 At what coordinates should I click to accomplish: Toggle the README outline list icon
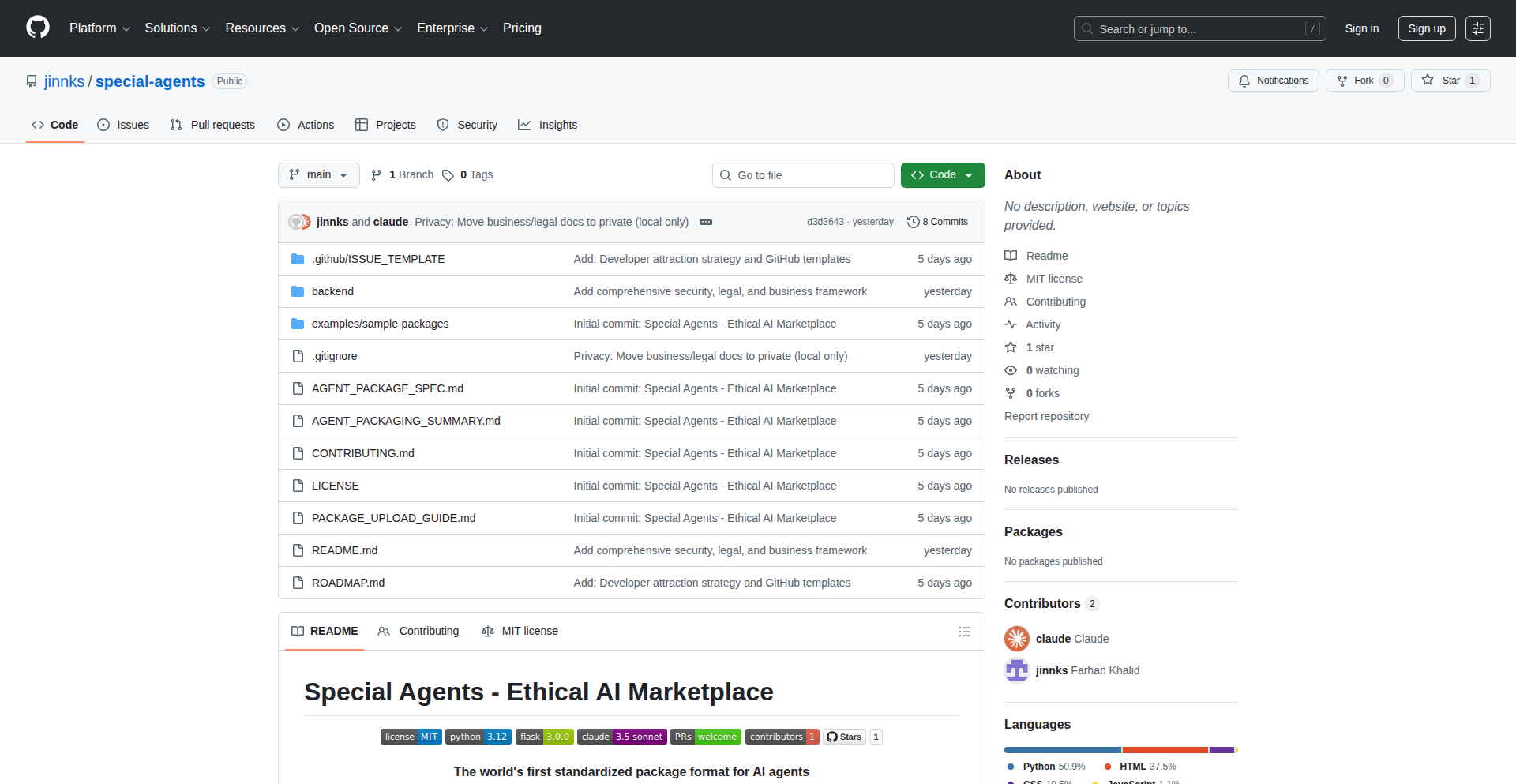965,632
